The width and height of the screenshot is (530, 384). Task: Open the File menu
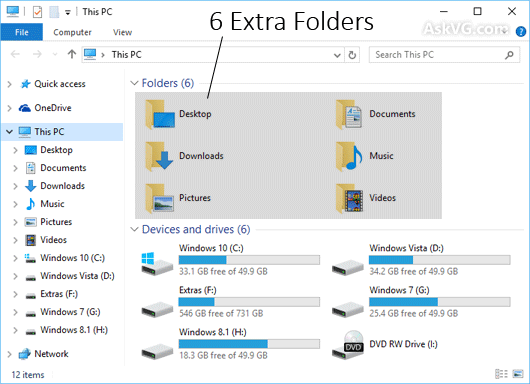[x=22, y=32]
